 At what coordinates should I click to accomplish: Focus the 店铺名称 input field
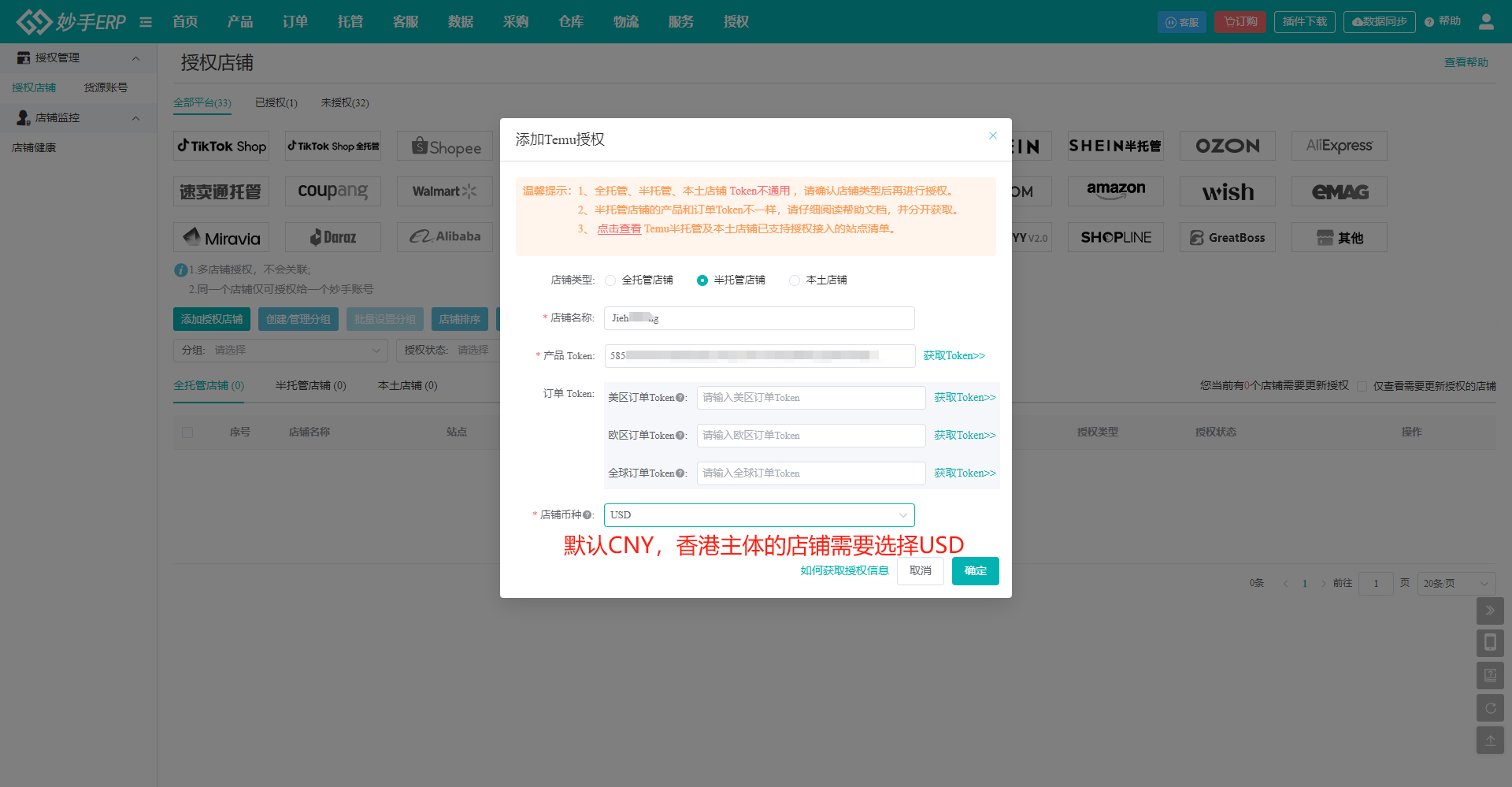759,318
